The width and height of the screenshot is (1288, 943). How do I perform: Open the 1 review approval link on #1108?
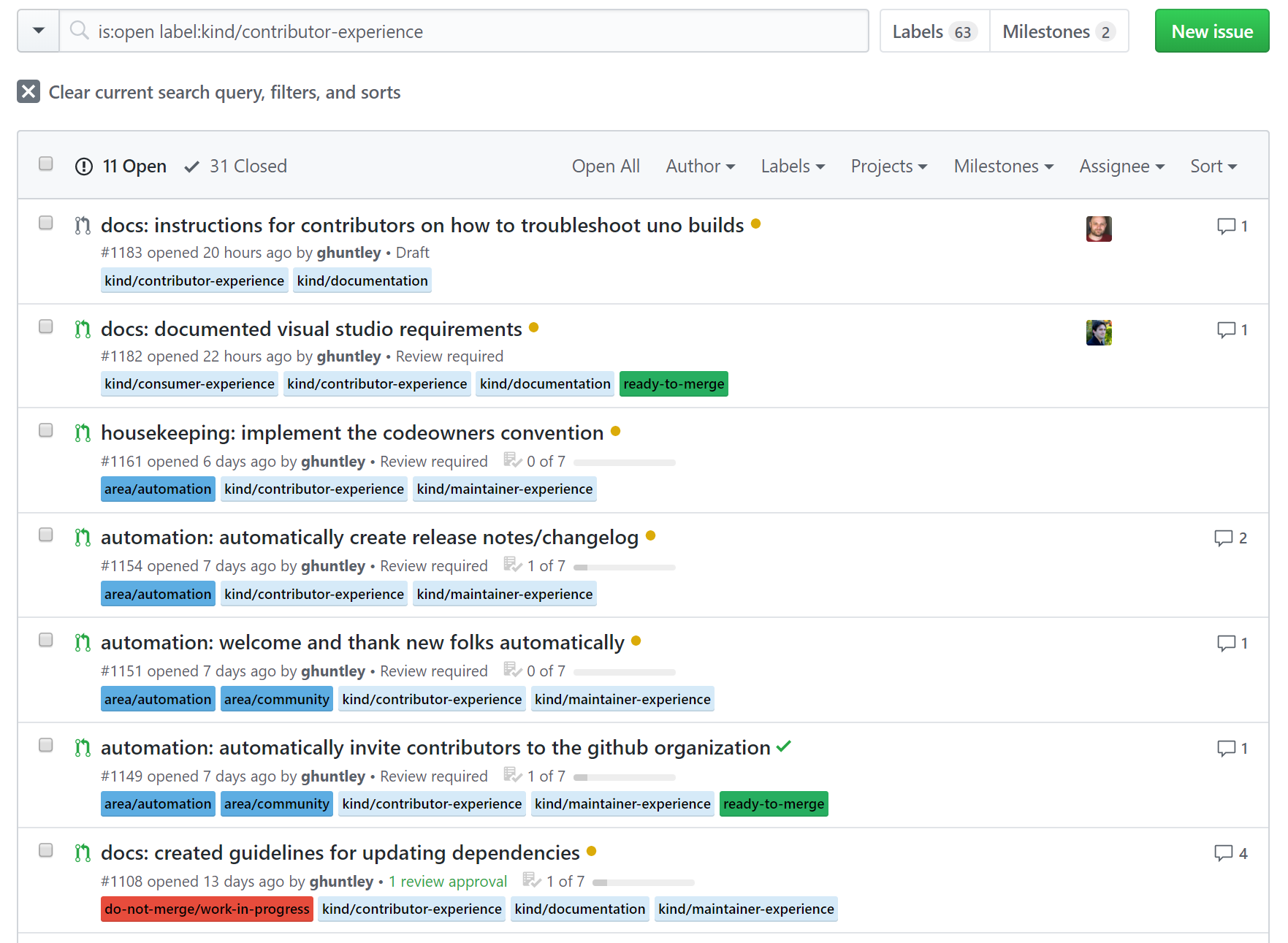pos(448,881)
